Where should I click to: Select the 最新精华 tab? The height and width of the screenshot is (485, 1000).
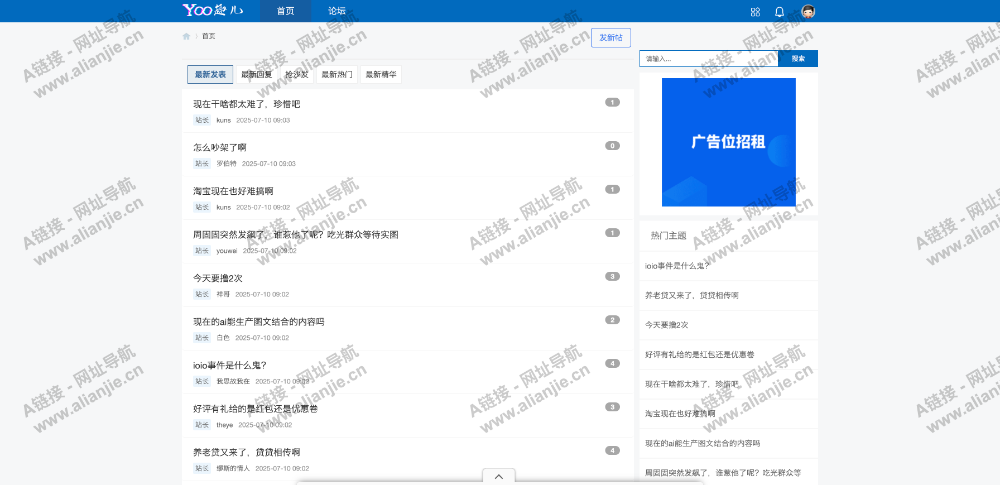click(x=381, y=75)
